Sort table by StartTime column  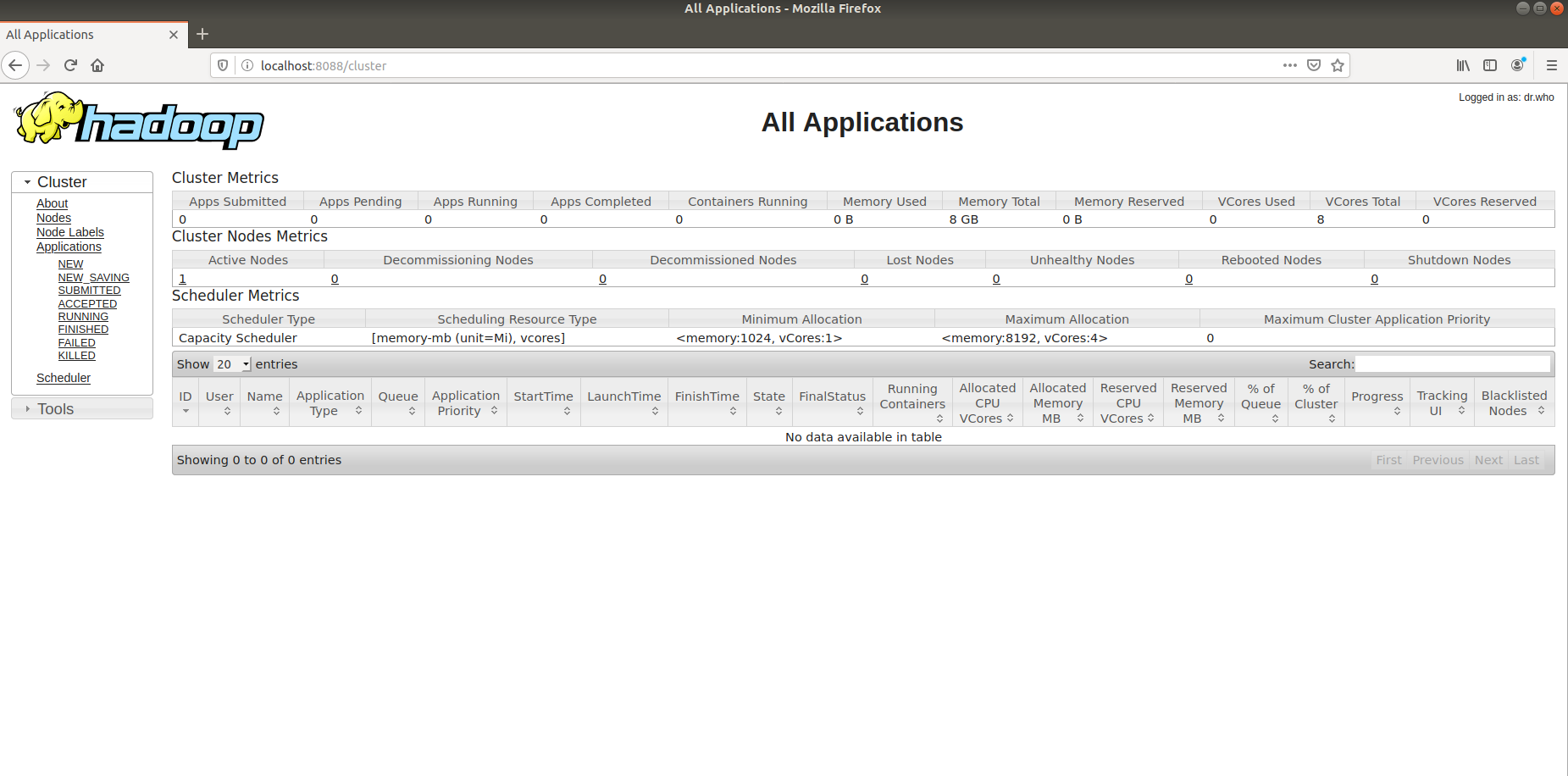(x=544, y=402)
